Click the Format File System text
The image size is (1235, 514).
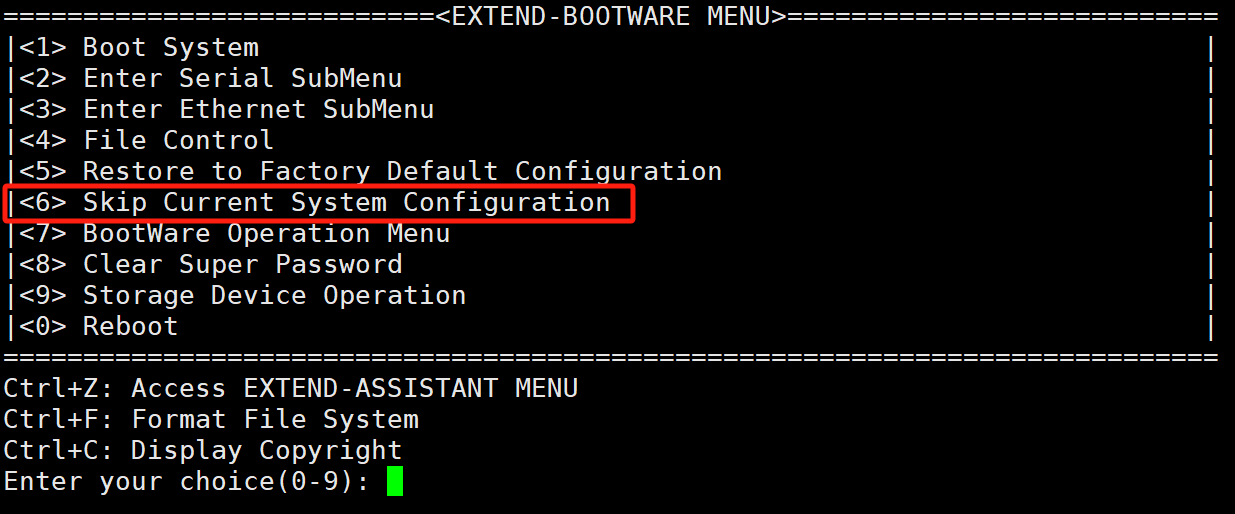(275, 419)
